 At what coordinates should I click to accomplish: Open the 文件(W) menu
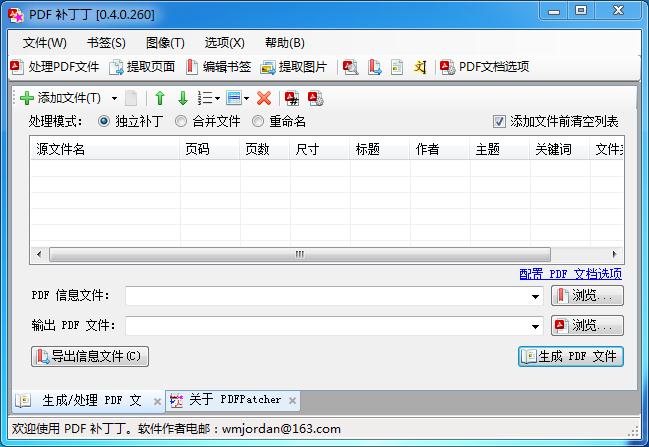pyautogui.click(x=45, y=43)
